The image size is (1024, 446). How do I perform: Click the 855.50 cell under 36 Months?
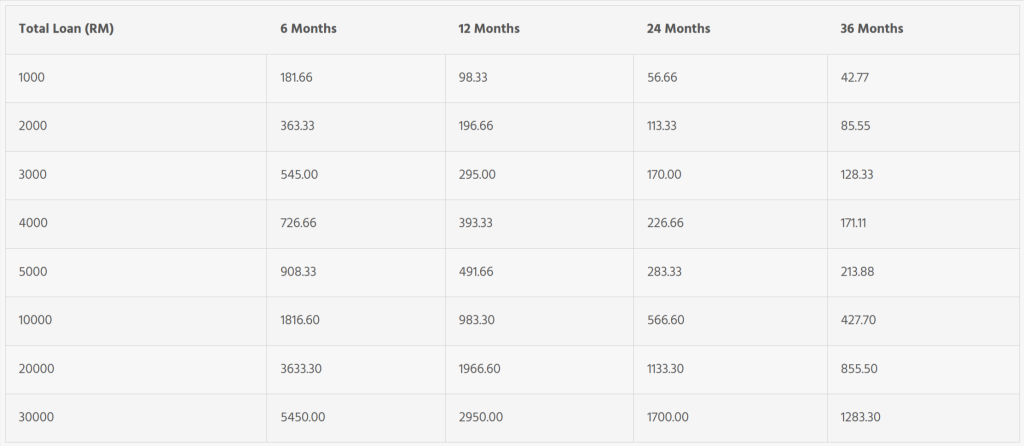(x=859, y=369)
